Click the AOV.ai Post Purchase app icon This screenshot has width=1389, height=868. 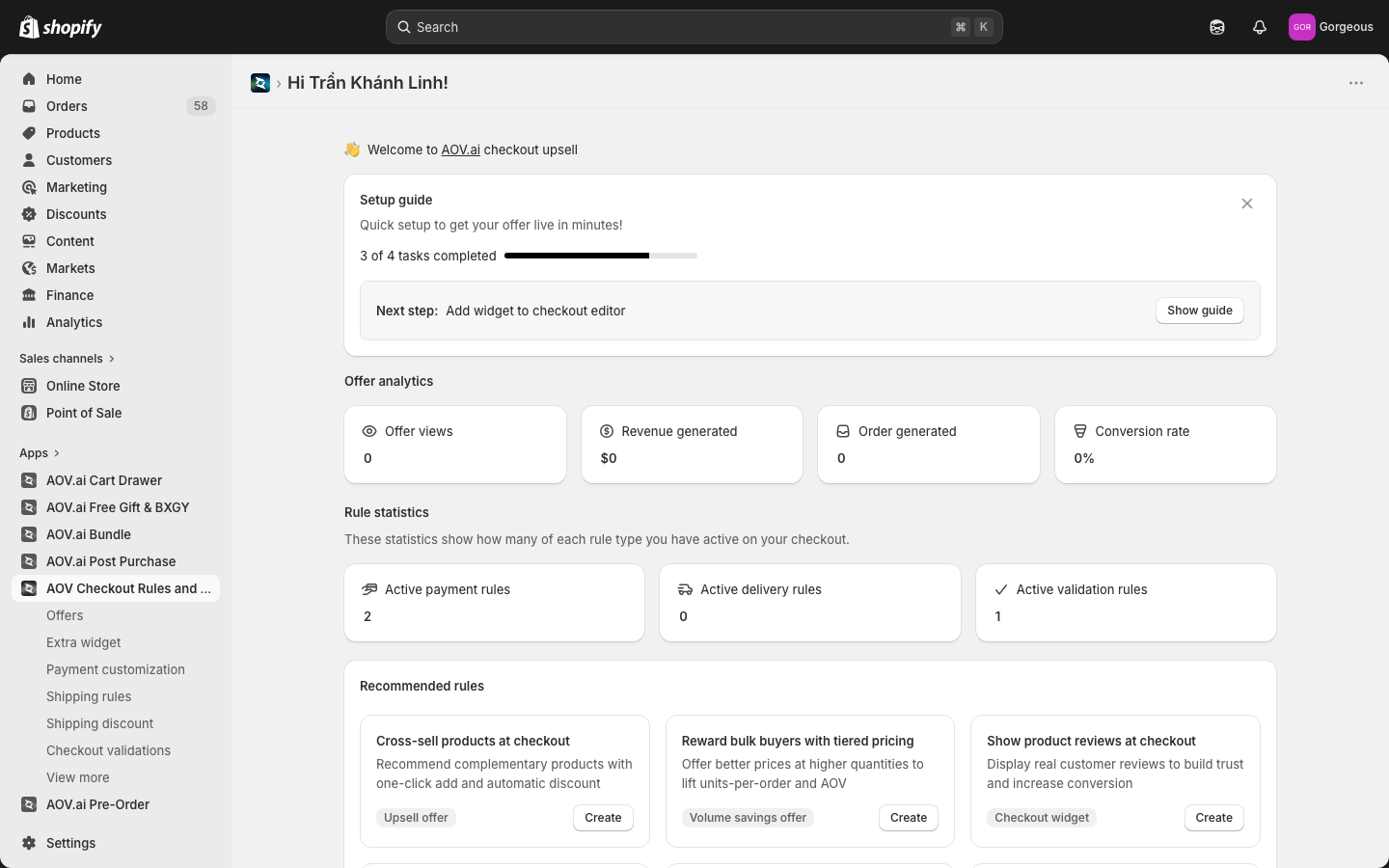tap(29, 561)
